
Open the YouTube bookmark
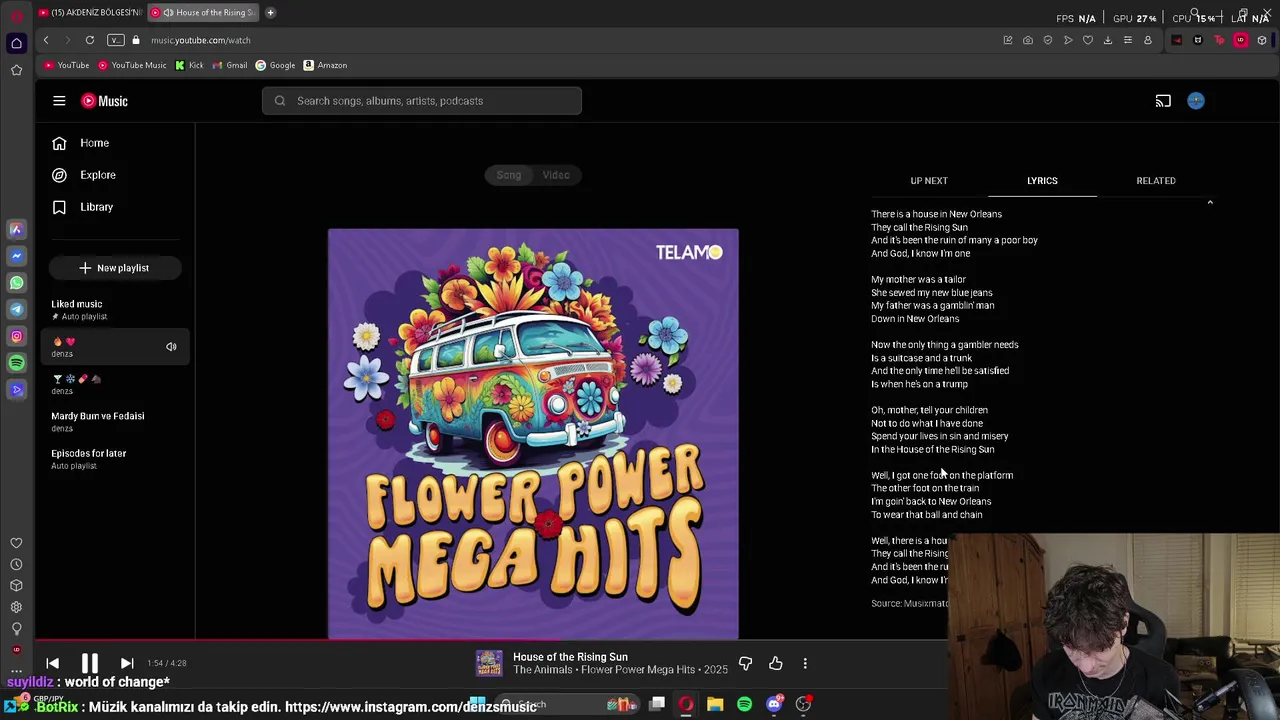click(67, 65)
